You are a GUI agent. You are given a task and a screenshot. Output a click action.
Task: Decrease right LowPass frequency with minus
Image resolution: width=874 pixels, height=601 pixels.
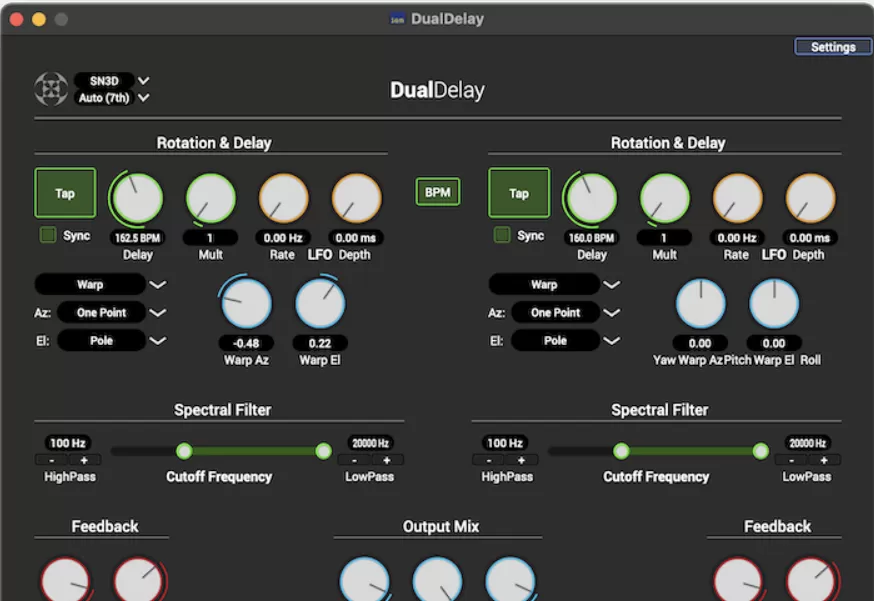[792, 461]
